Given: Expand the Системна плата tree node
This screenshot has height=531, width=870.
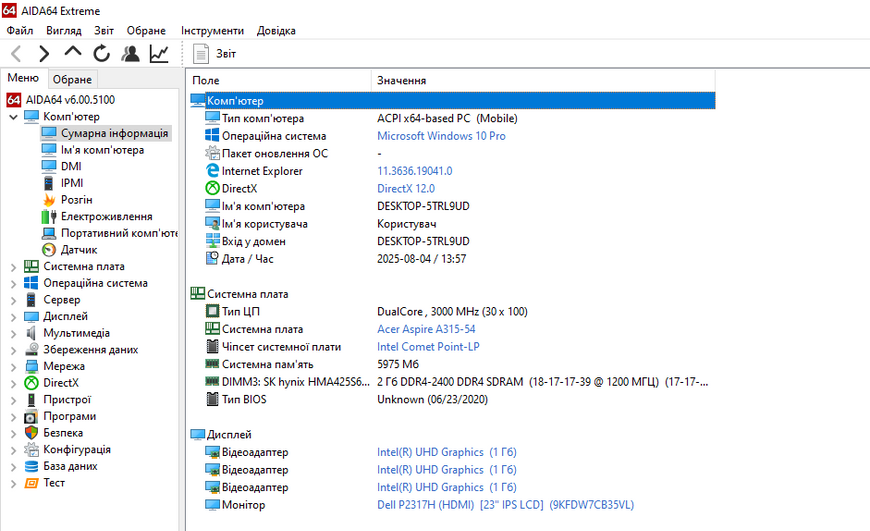Looking at the screenshot, I should [x=14, y=267].
